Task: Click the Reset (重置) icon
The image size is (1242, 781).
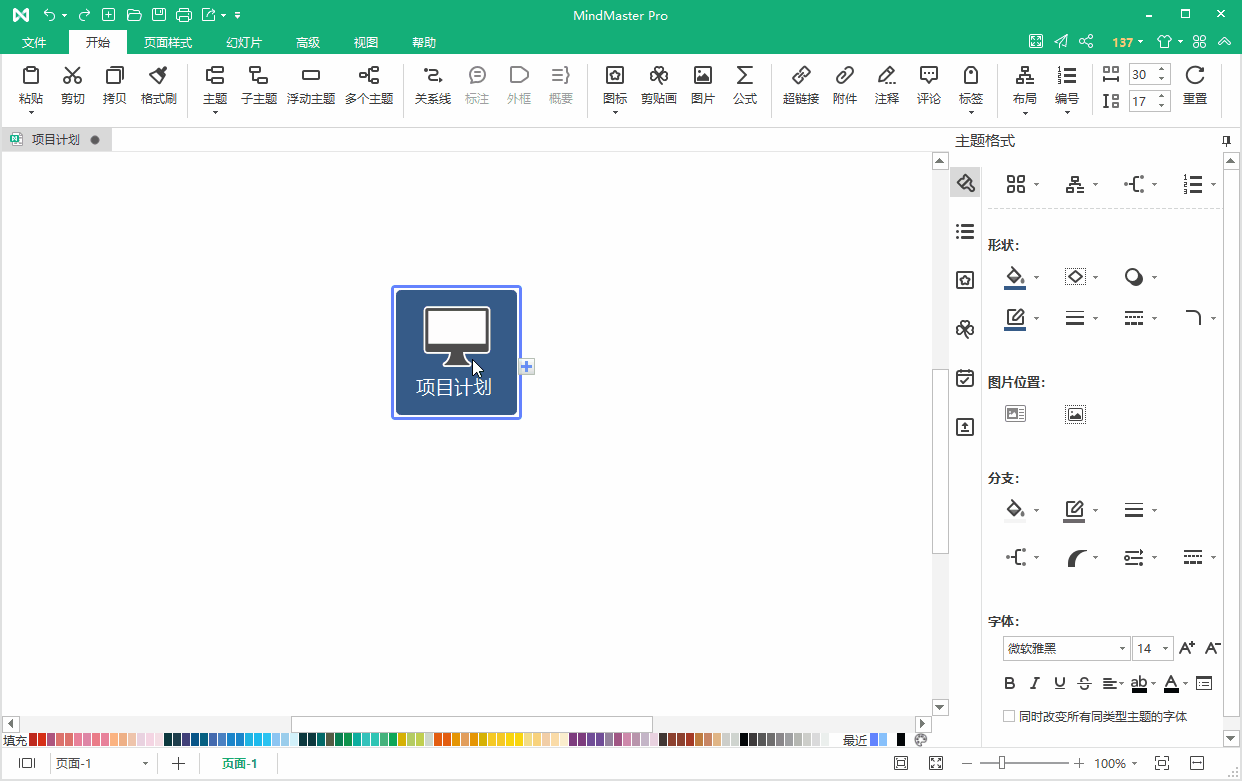Action: [x=1195, y=75]
